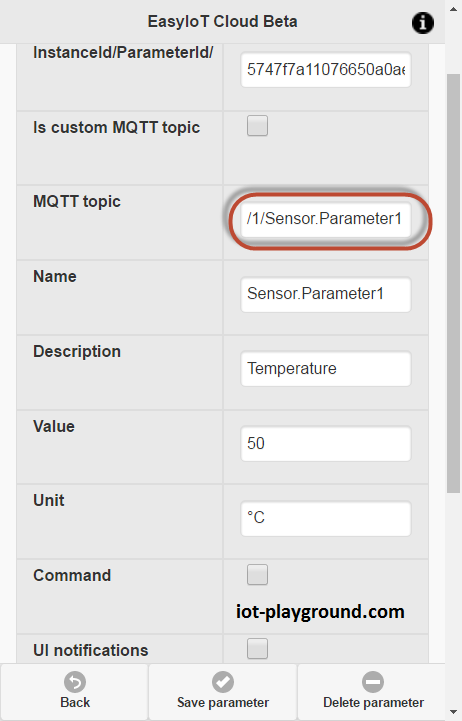Click the EasyIoT Cloud Beta title

[222, 22]
